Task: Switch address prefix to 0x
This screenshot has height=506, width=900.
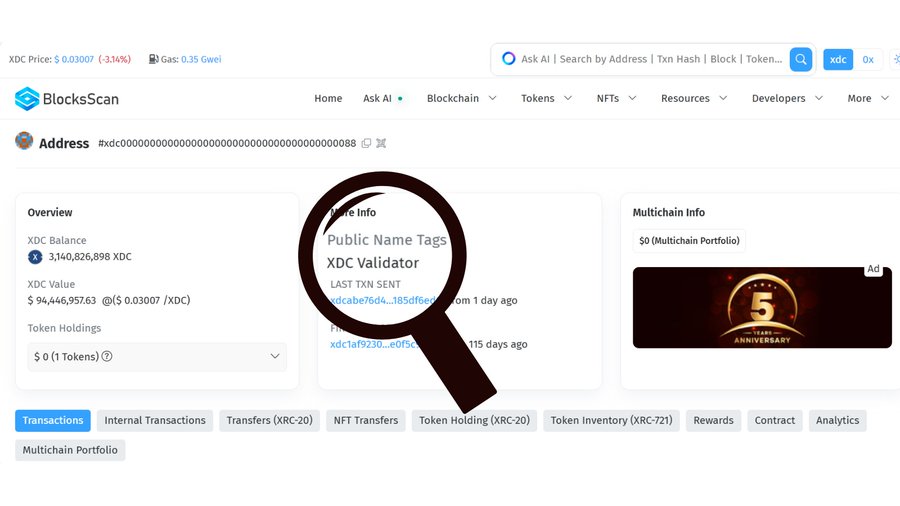Action: click(868, 59)
